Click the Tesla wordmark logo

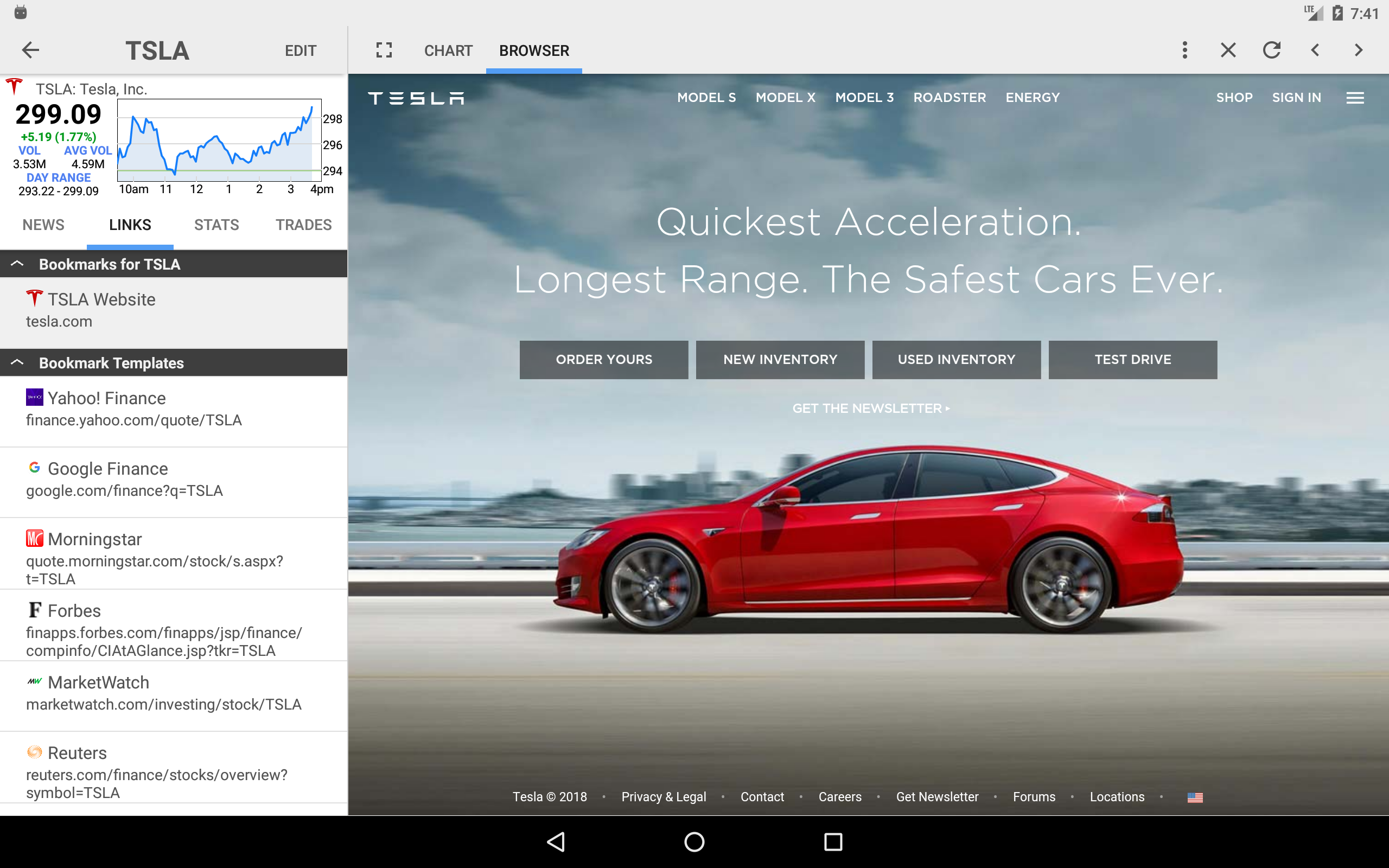pos(416,98)
